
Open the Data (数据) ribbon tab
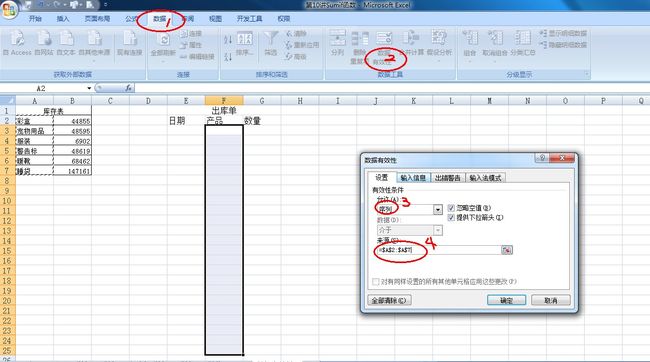point(160,19)
